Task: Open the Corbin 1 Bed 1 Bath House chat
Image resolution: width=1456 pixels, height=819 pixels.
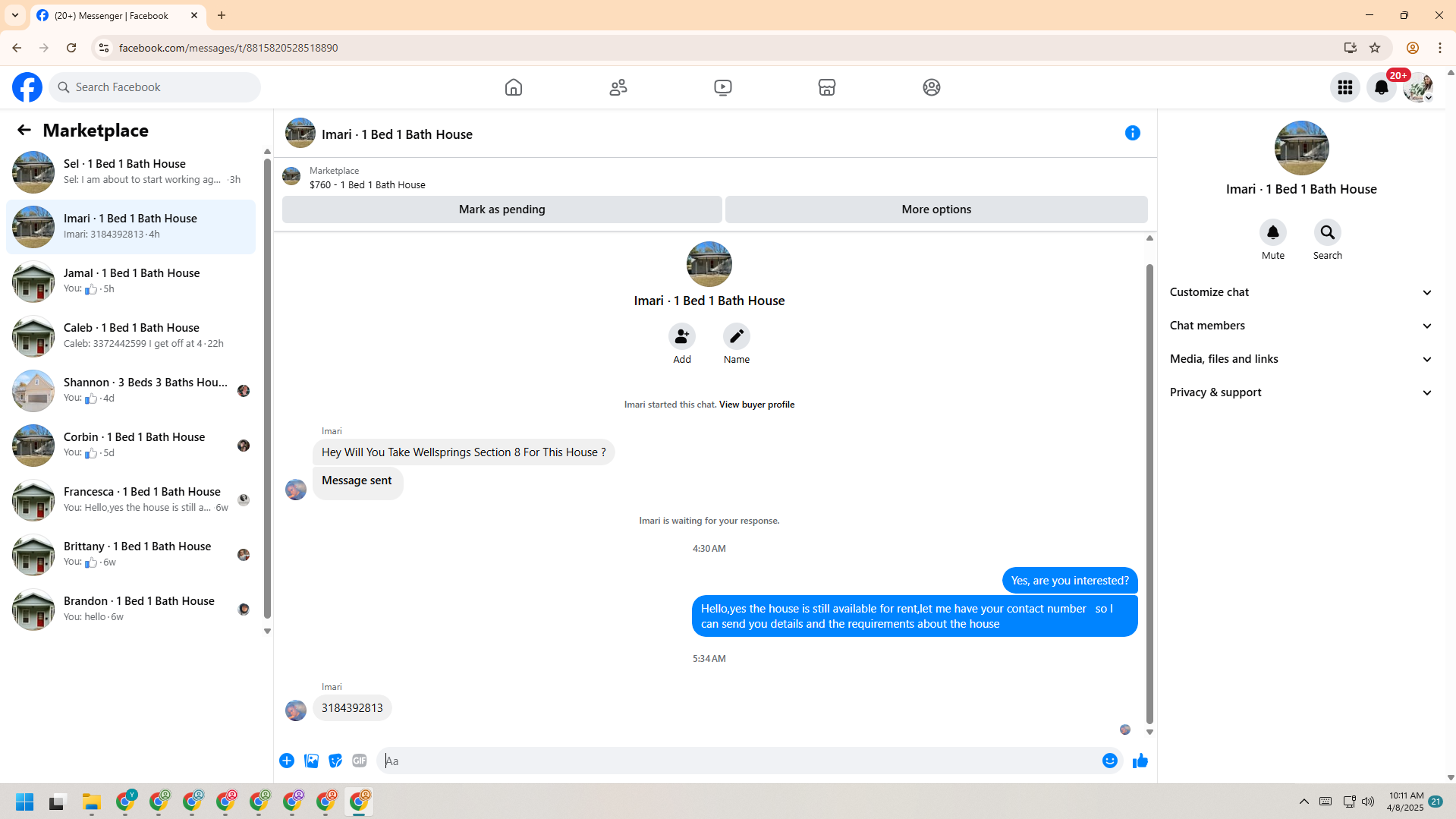Action: pos(131,446)
